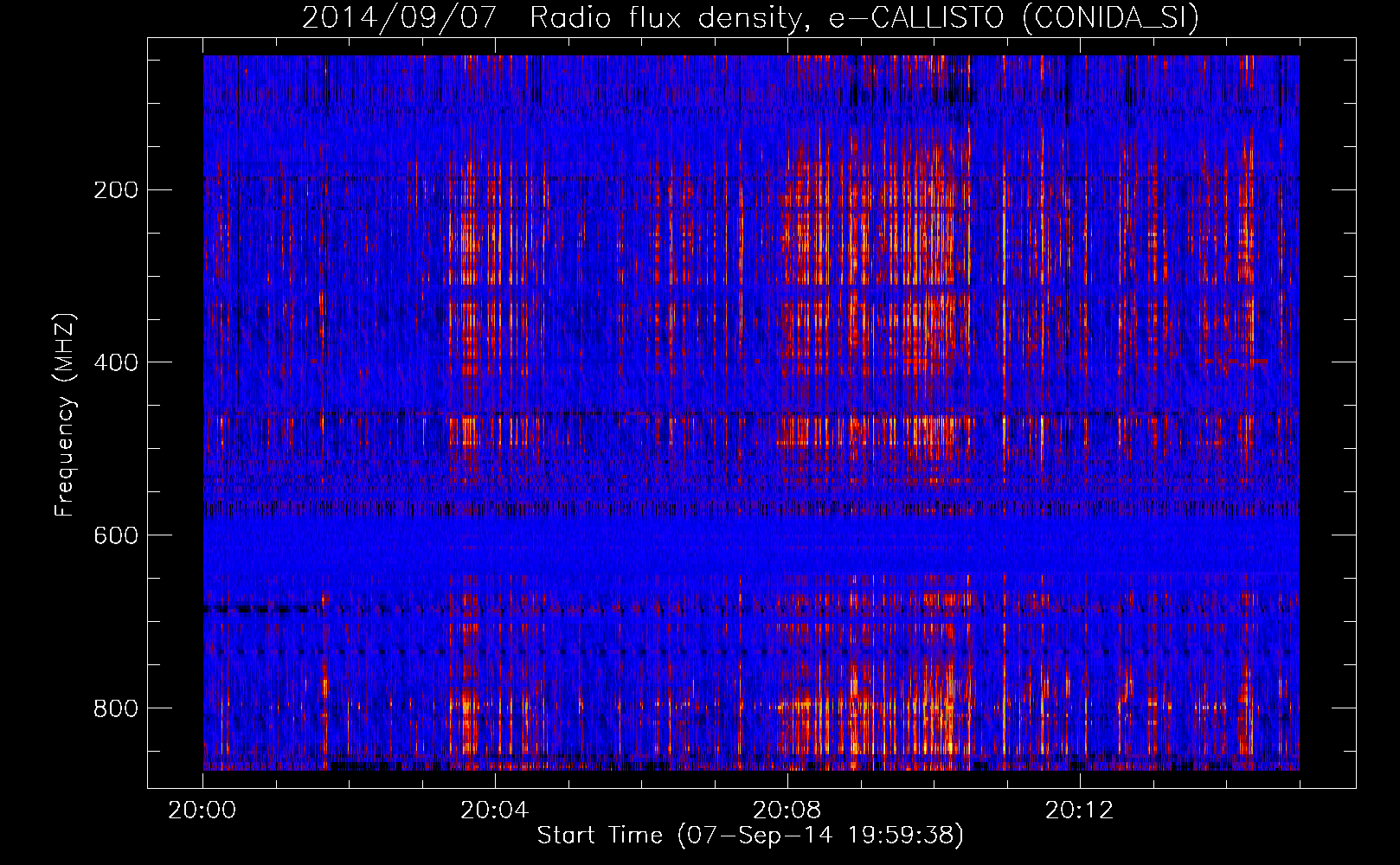Click the 20:08 time tick label
Image resolution: width=1400 pixels, height=865 pixels.
pos(787,811)
